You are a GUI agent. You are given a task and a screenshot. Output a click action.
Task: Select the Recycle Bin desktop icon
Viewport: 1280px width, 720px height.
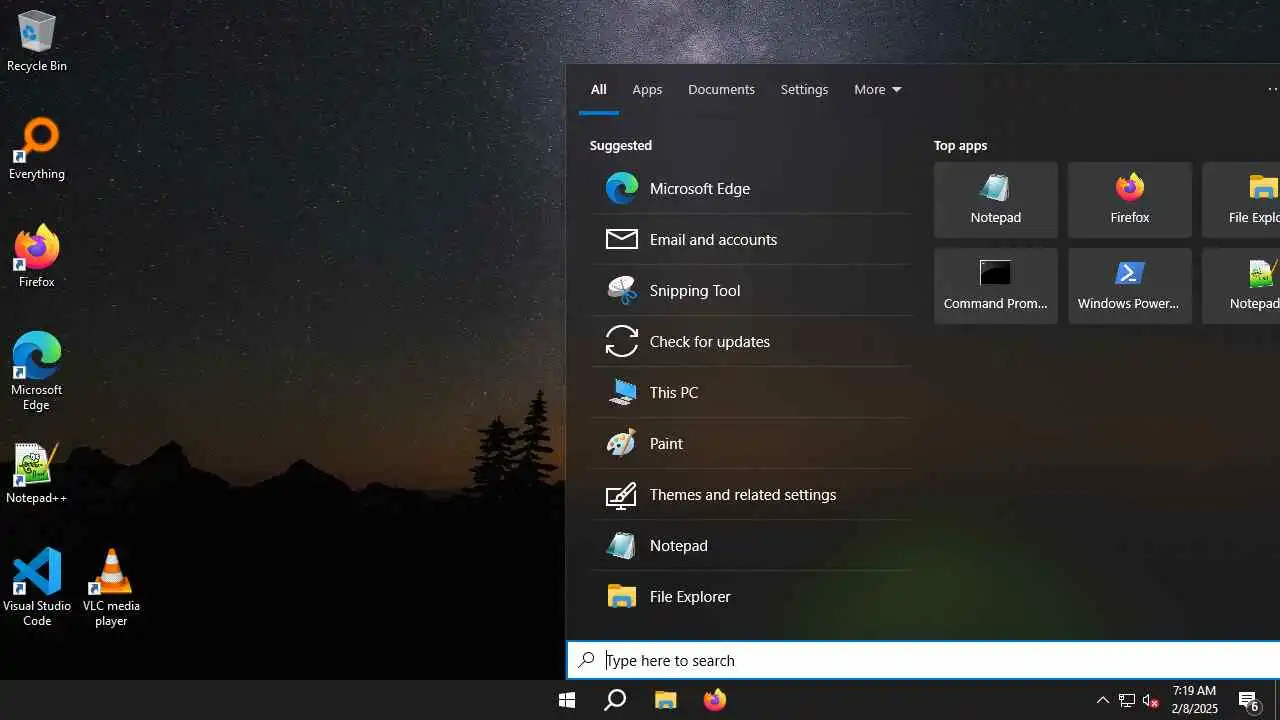(37, 42)
